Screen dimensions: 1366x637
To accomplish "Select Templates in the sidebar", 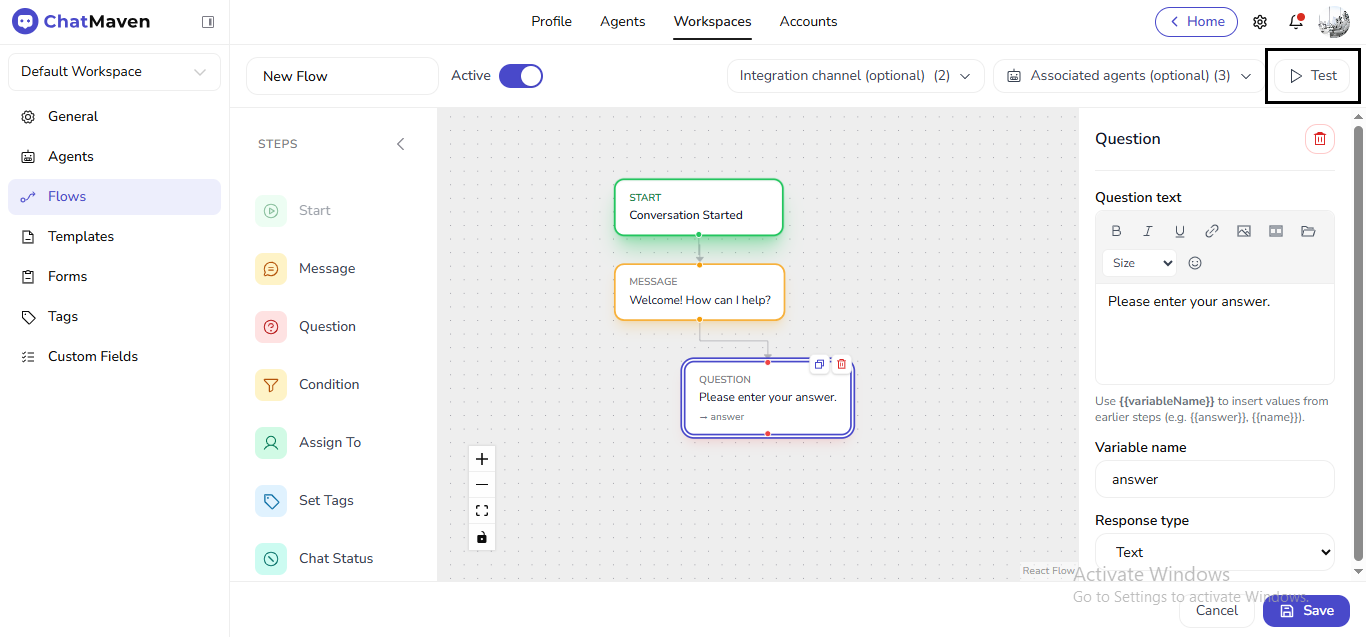I will pyautogui.click(x=80, y=236).
